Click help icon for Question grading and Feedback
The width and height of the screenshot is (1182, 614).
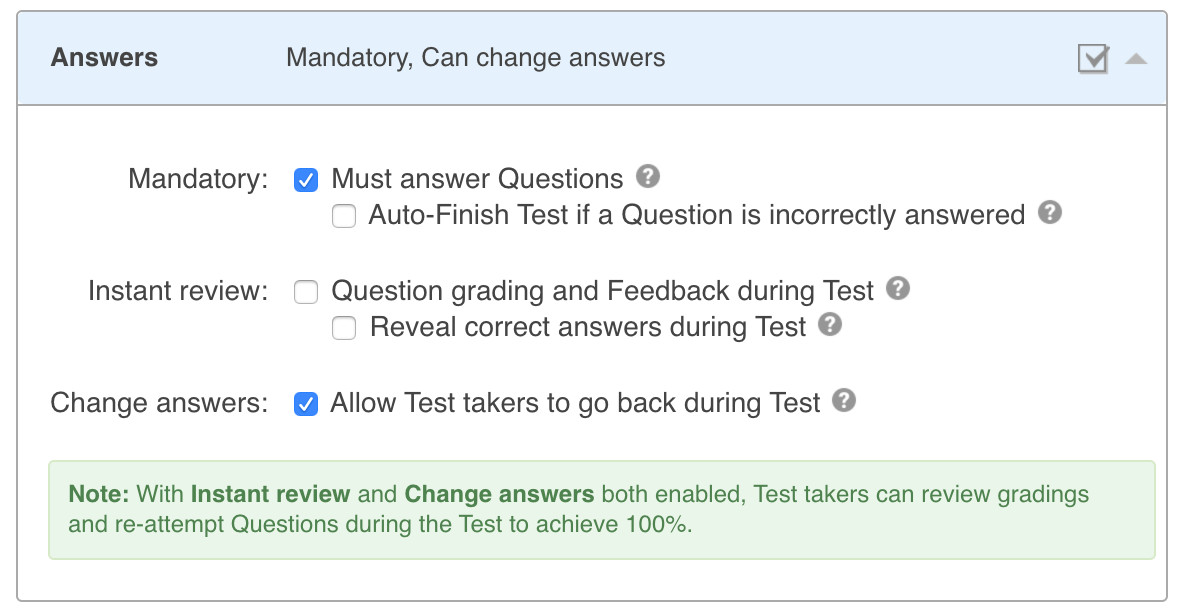tap(898, 290)
